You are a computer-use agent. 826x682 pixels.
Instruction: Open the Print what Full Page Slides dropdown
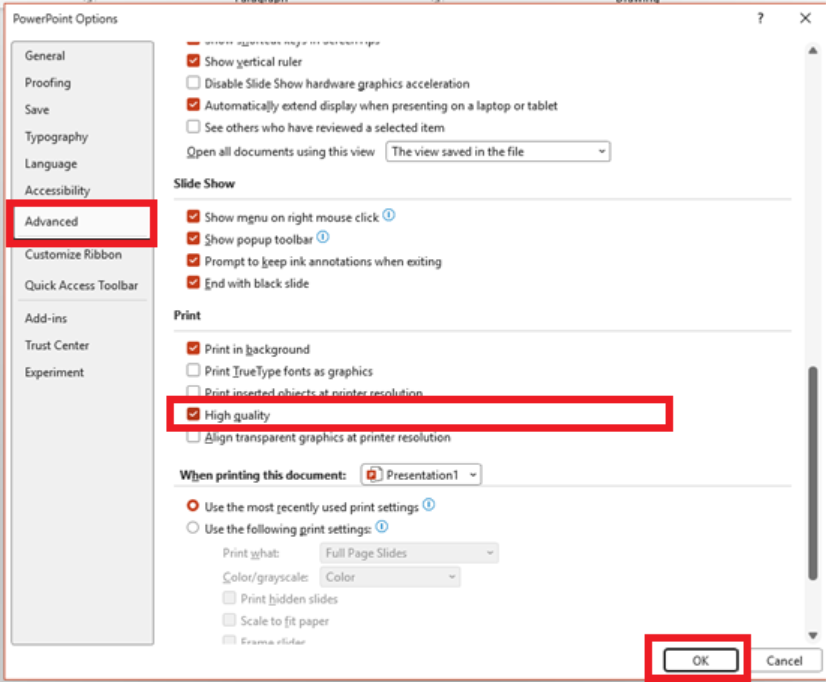coord(409,553)
